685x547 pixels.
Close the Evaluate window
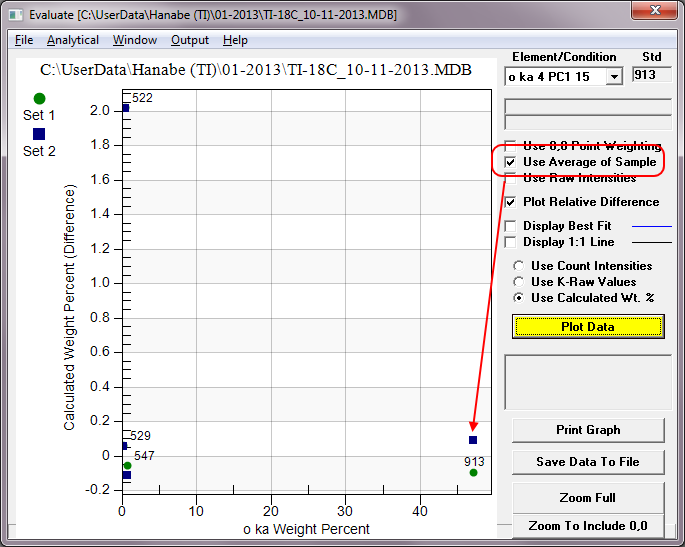tap(656, 11)
